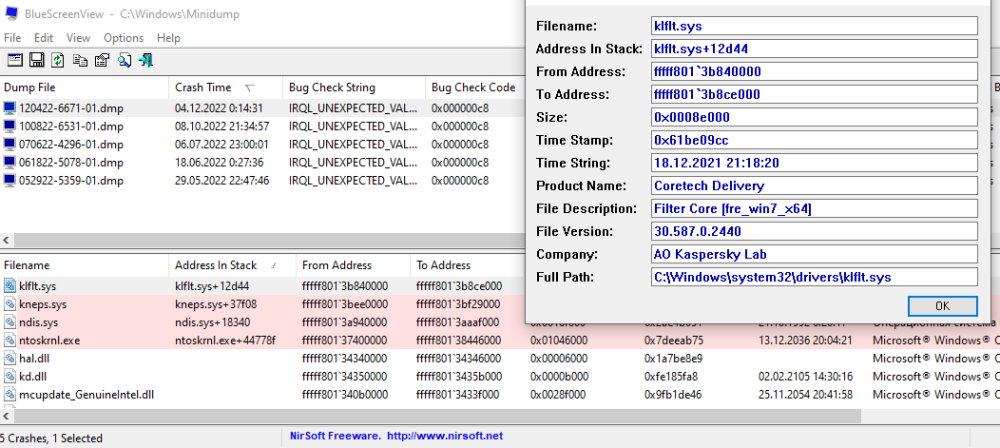
Task: Click the Exit door toolbar icon
Action: point(146,60)
